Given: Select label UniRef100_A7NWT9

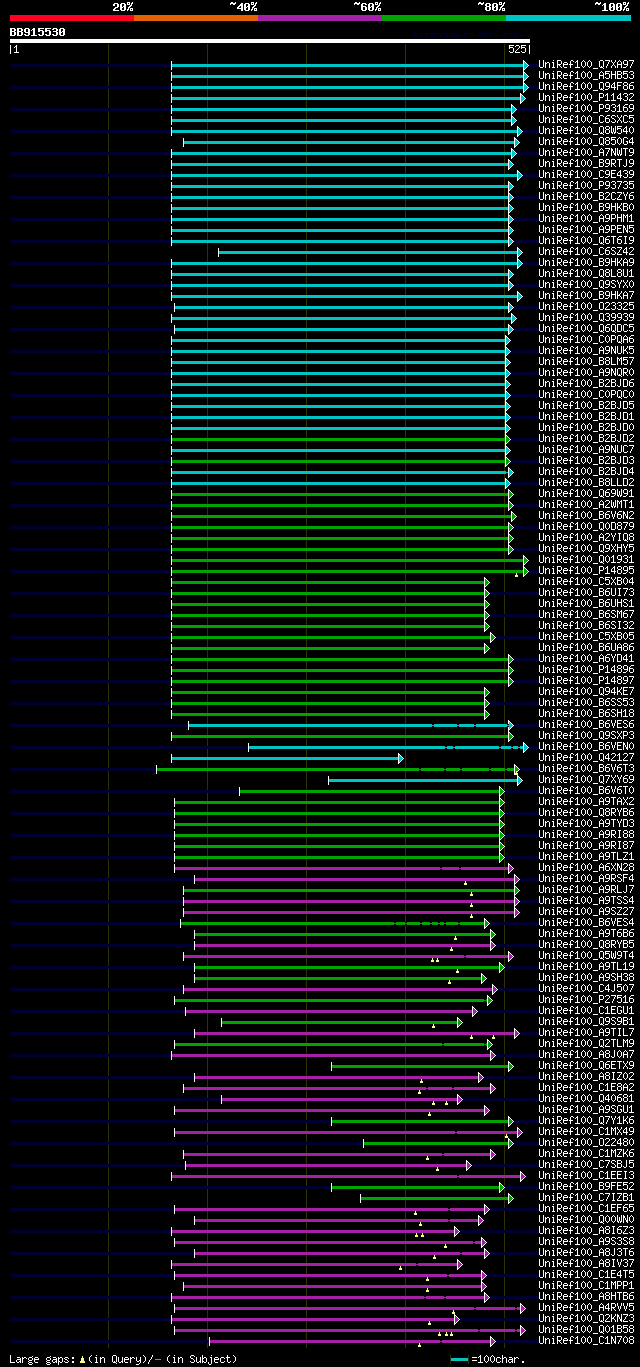Looking at the screenshot, I should 586,152.
